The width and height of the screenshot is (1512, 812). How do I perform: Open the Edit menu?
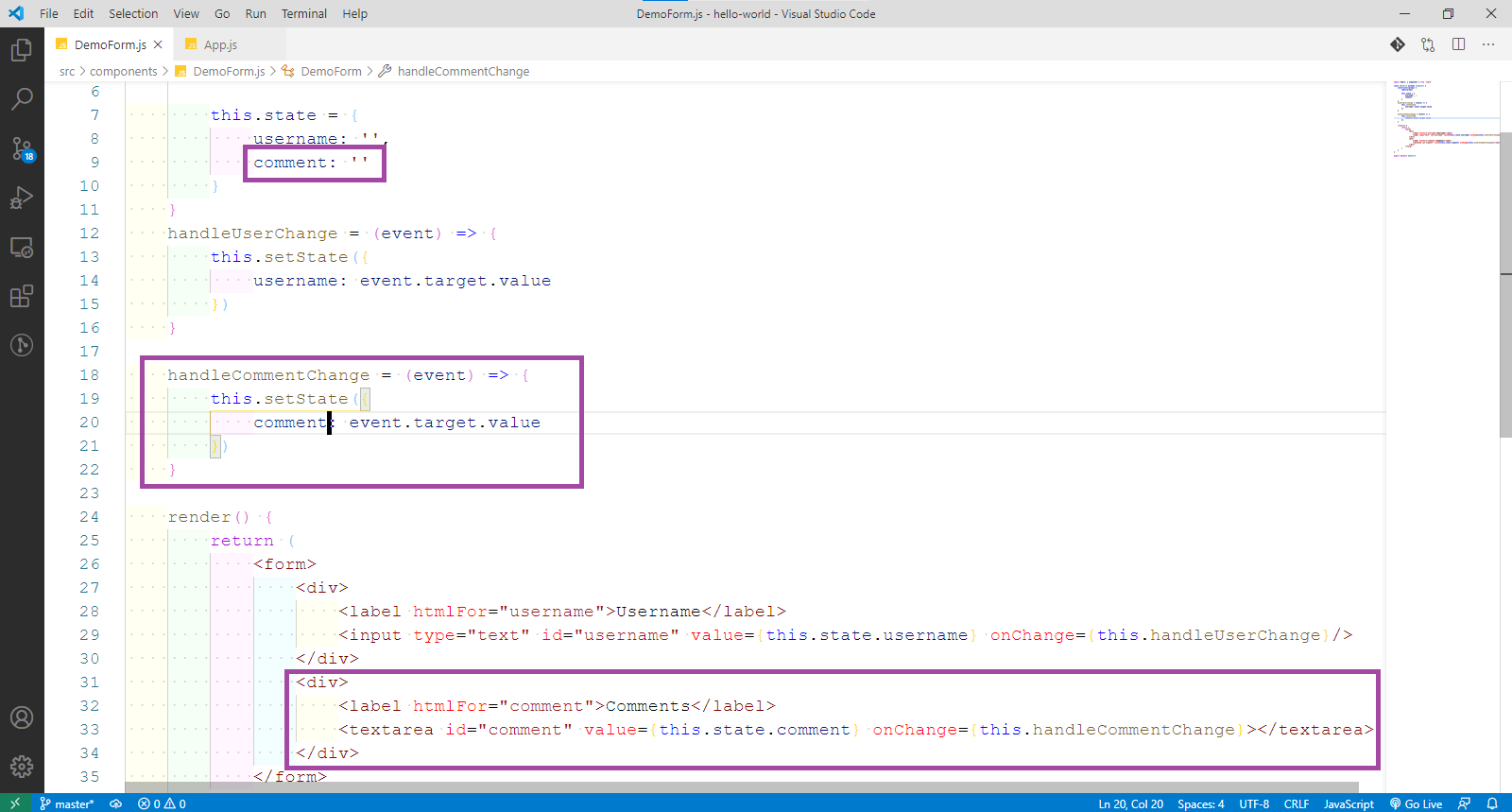83,13
